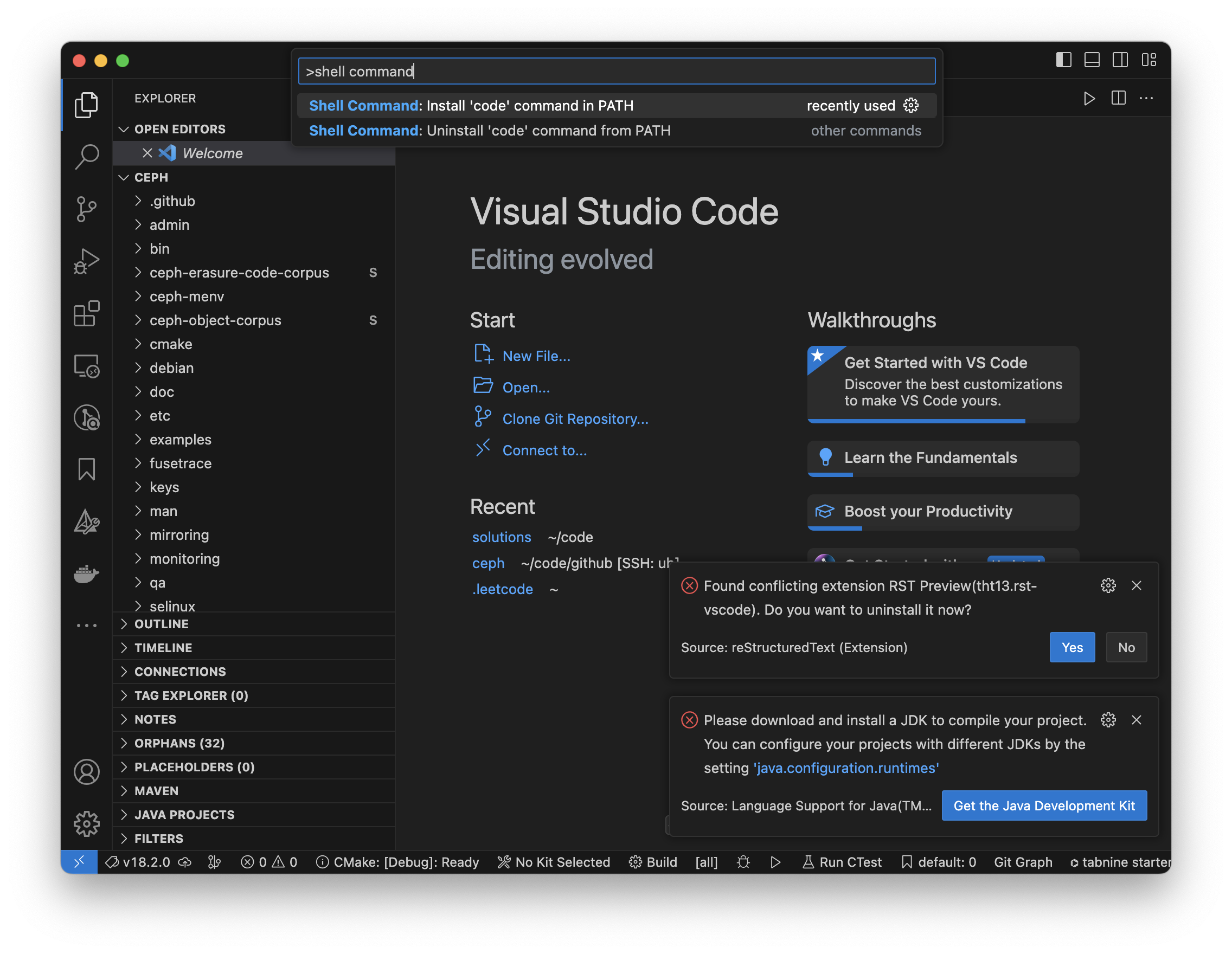Open Customize Layout control
1232x954 pixels.
[1149, 60]
